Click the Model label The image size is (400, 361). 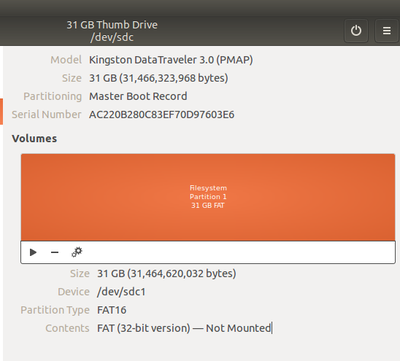[66, 60]
